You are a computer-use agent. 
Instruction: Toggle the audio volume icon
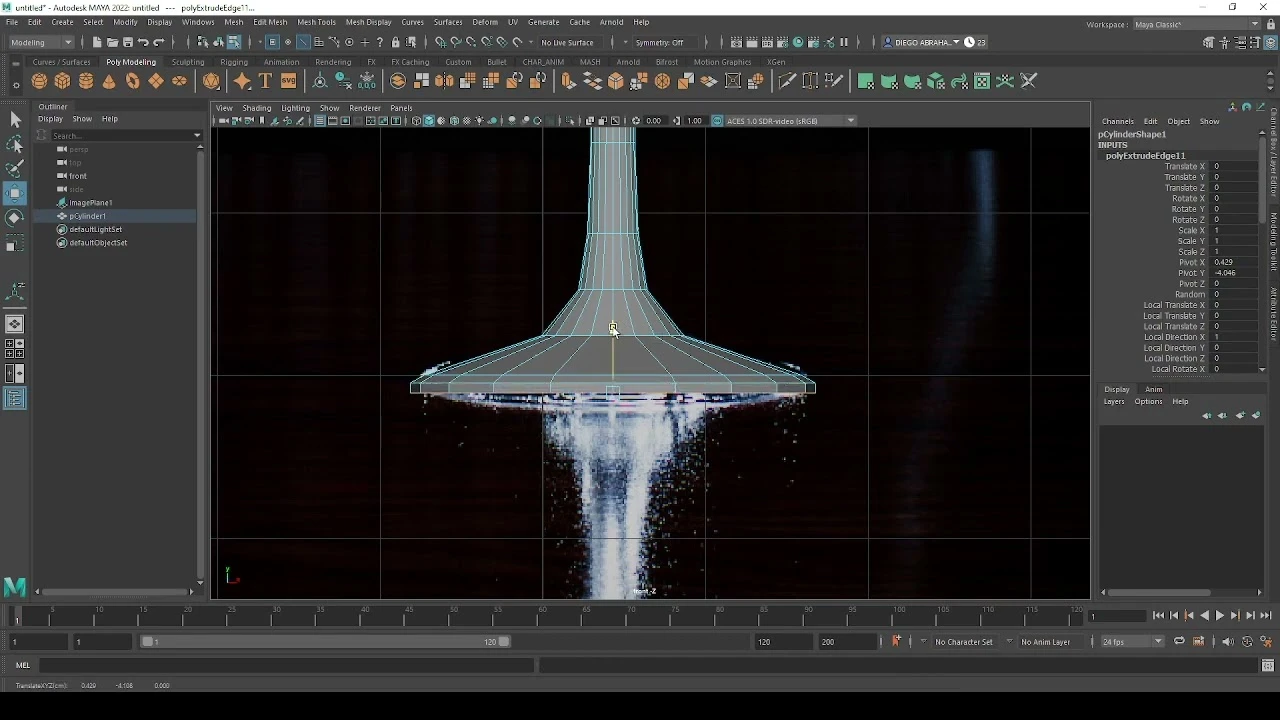point(1228,641)
